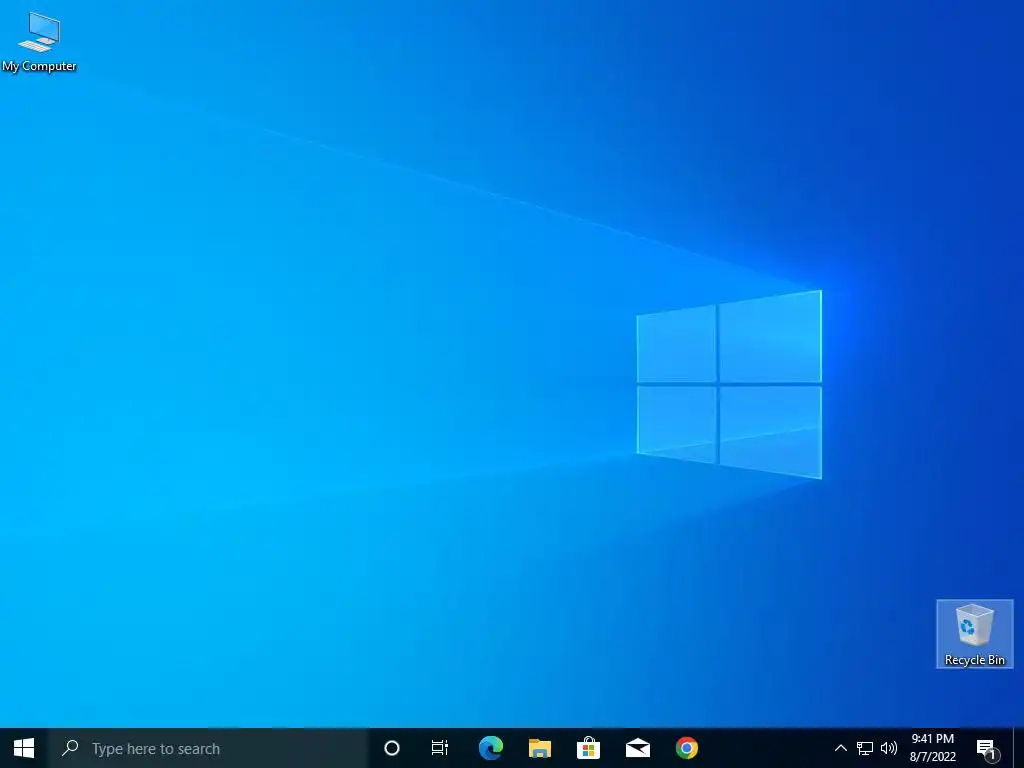Open the network status tray icon
The width and height of the screenshot is (1024, 768).
point(865,748)
